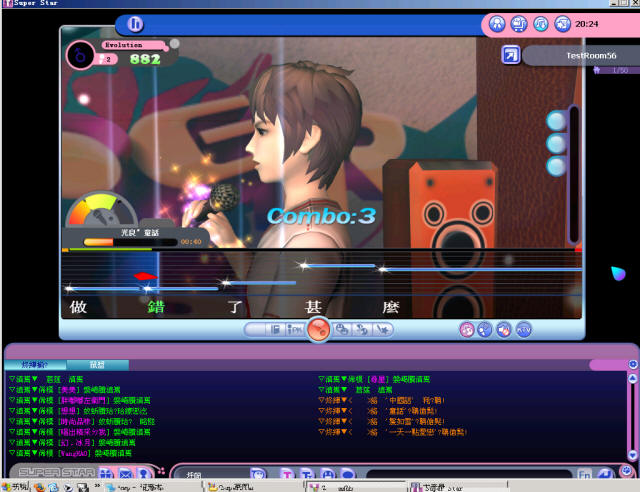Click the swap arrows icon in the control bar

tap(362, 329)
